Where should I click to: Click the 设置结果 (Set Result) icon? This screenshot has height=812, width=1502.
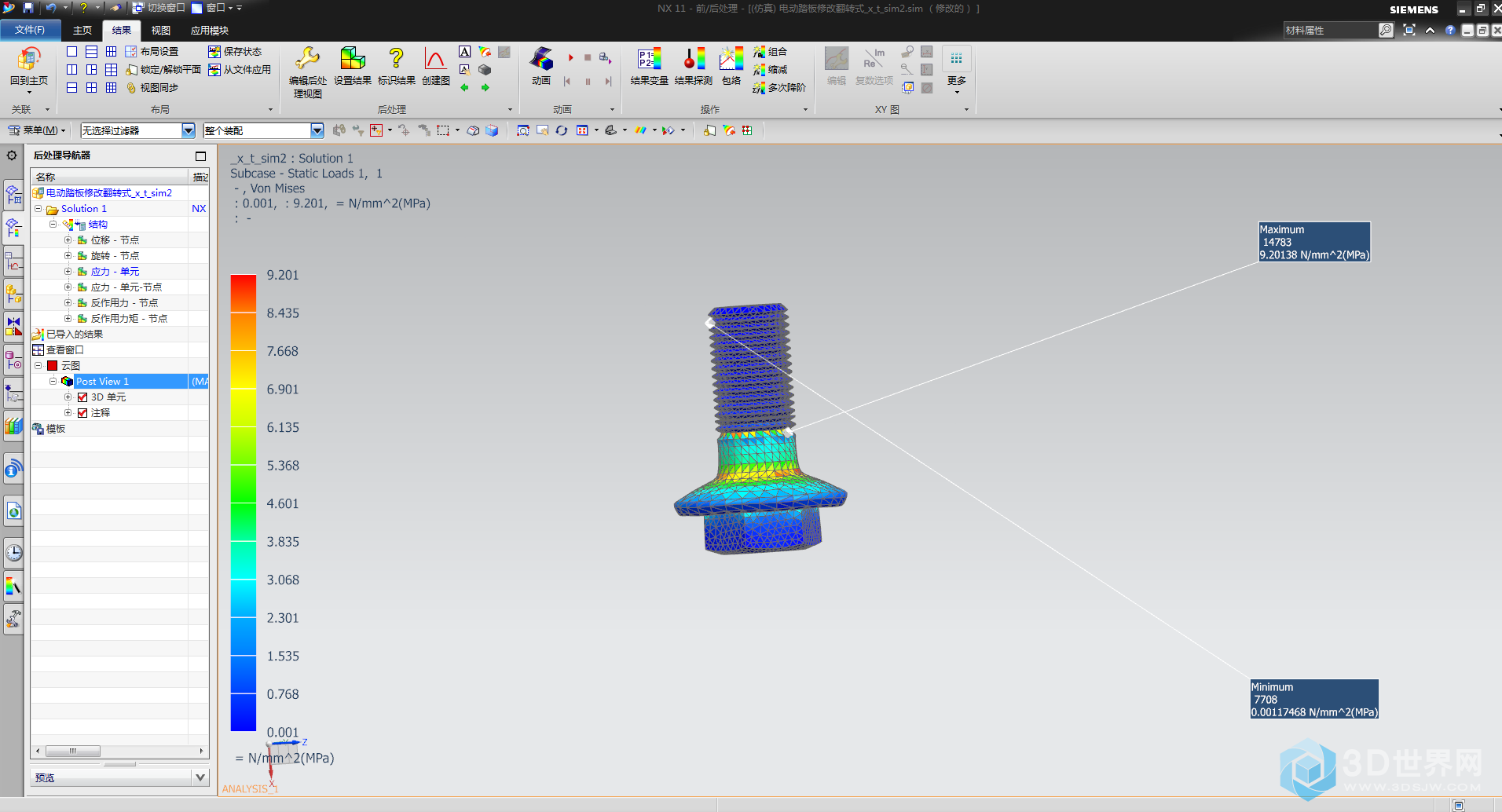coord(352,60)
